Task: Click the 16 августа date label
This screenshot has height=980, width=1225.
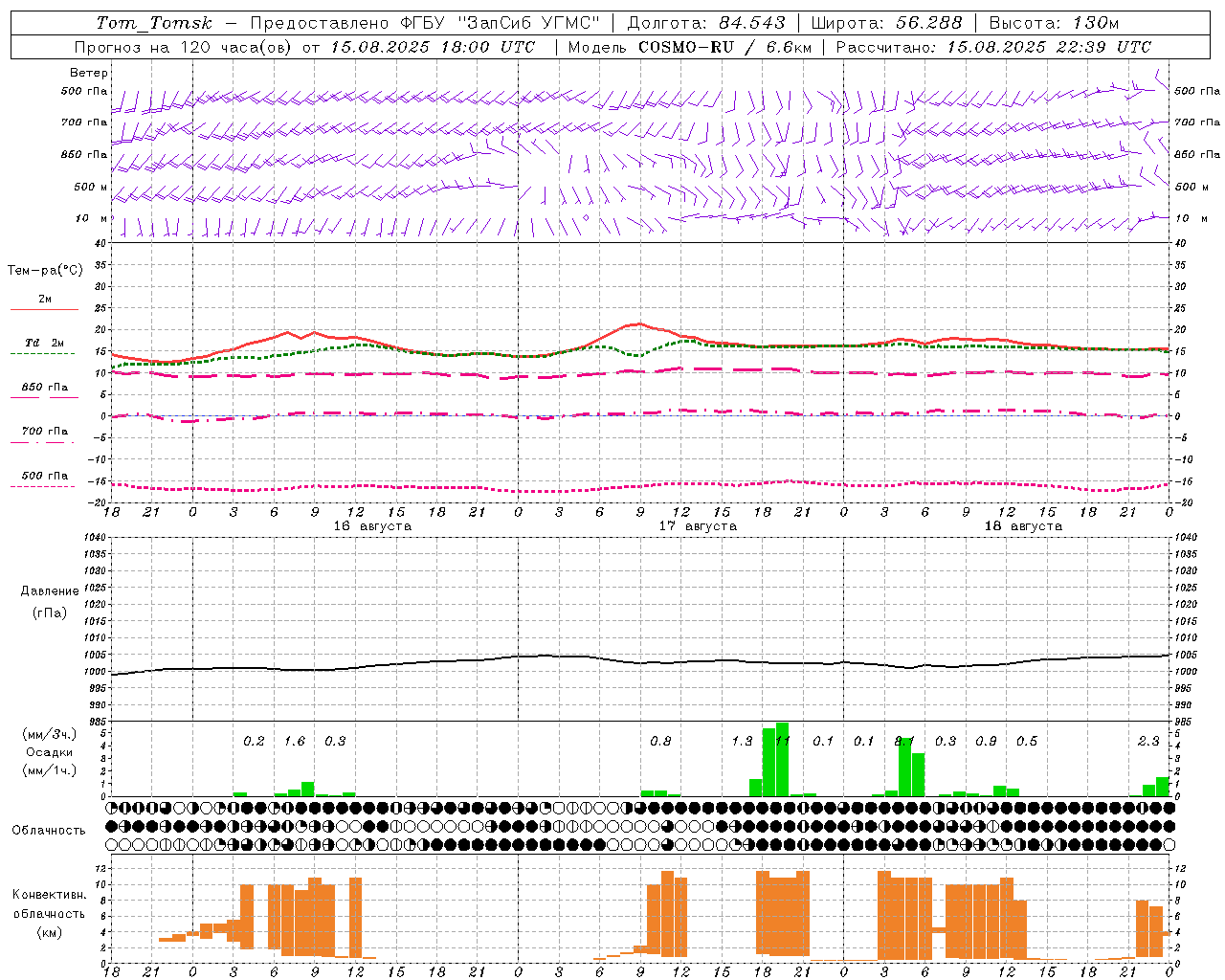Action: (372, 526)
